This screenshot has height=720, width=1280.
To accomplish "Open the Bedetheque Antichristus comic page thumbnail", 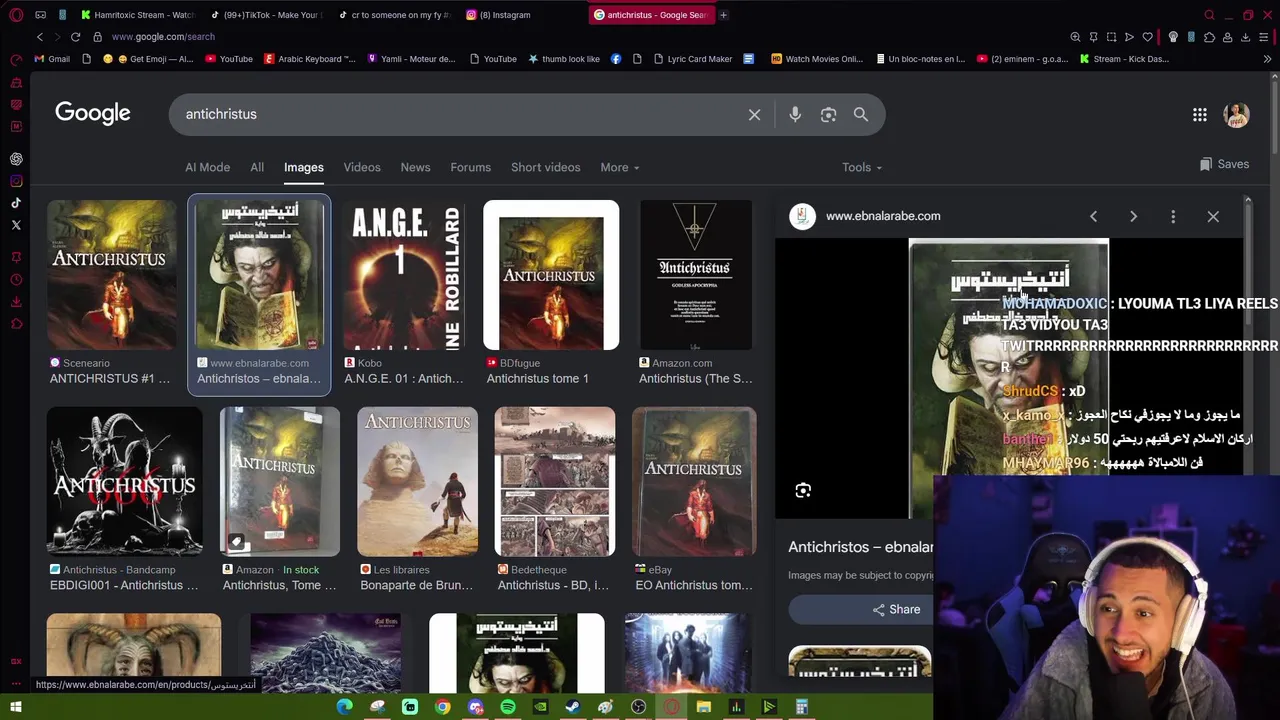I will pos(555,481).
